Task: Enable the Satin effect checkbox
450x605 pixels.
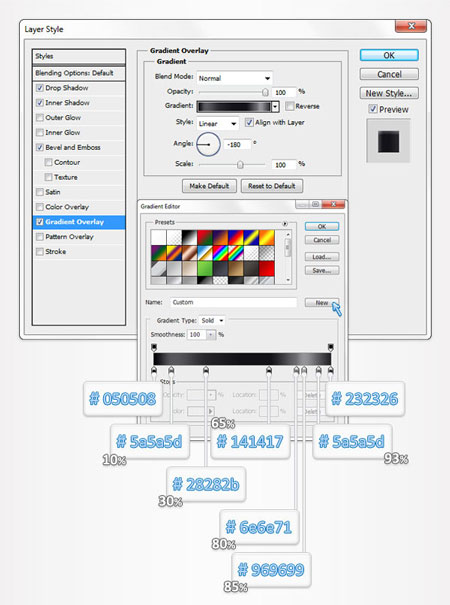Action: tap(39, 192)
